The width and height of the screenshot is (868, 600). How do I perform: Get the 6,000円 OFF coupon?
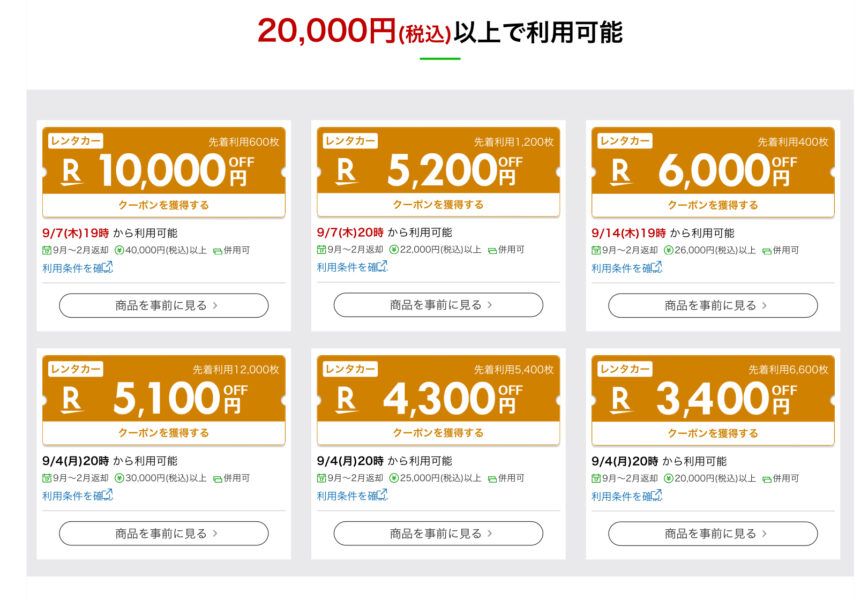(713, 205)
